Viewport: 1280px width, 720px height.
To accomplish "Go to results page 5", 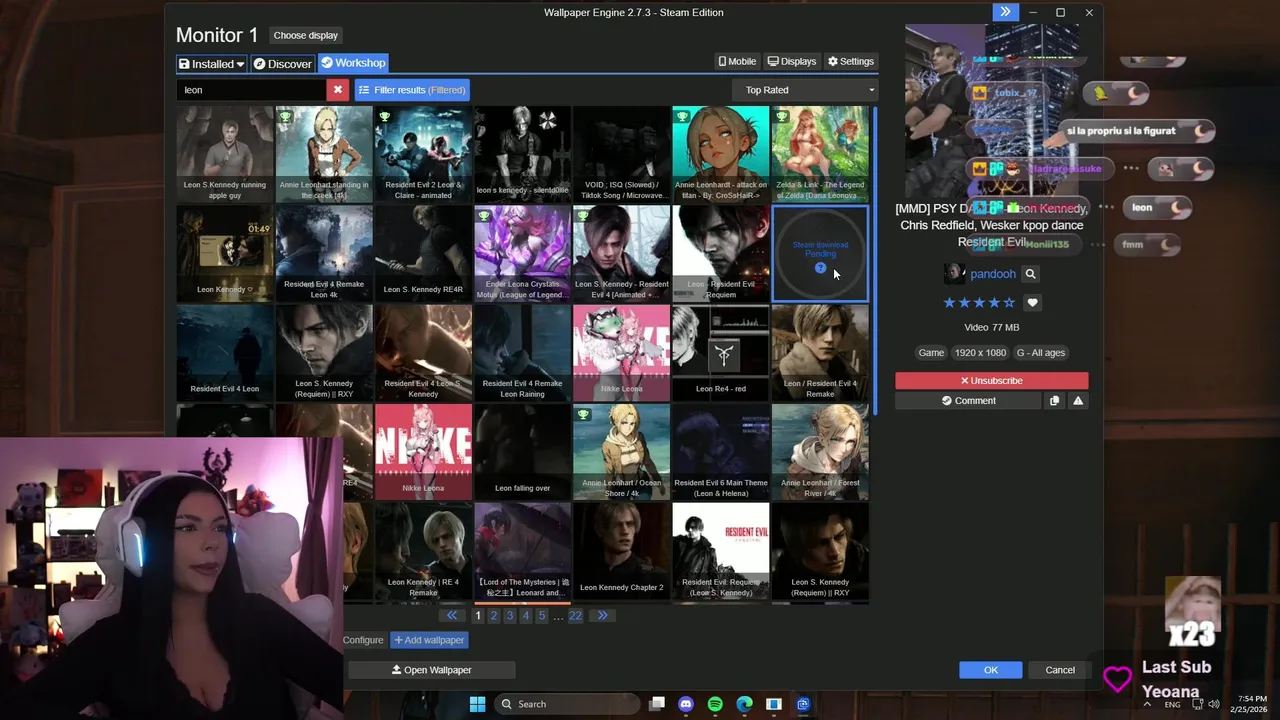I will click(542, 616).
